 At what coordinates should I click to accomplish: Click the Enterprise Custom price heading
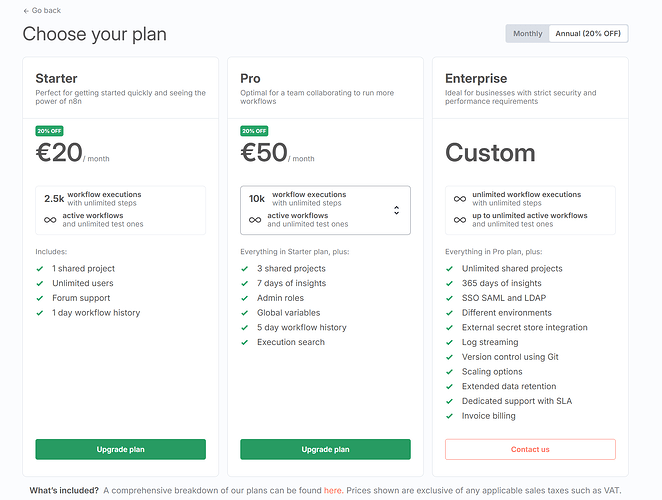(x=490, y=153)
